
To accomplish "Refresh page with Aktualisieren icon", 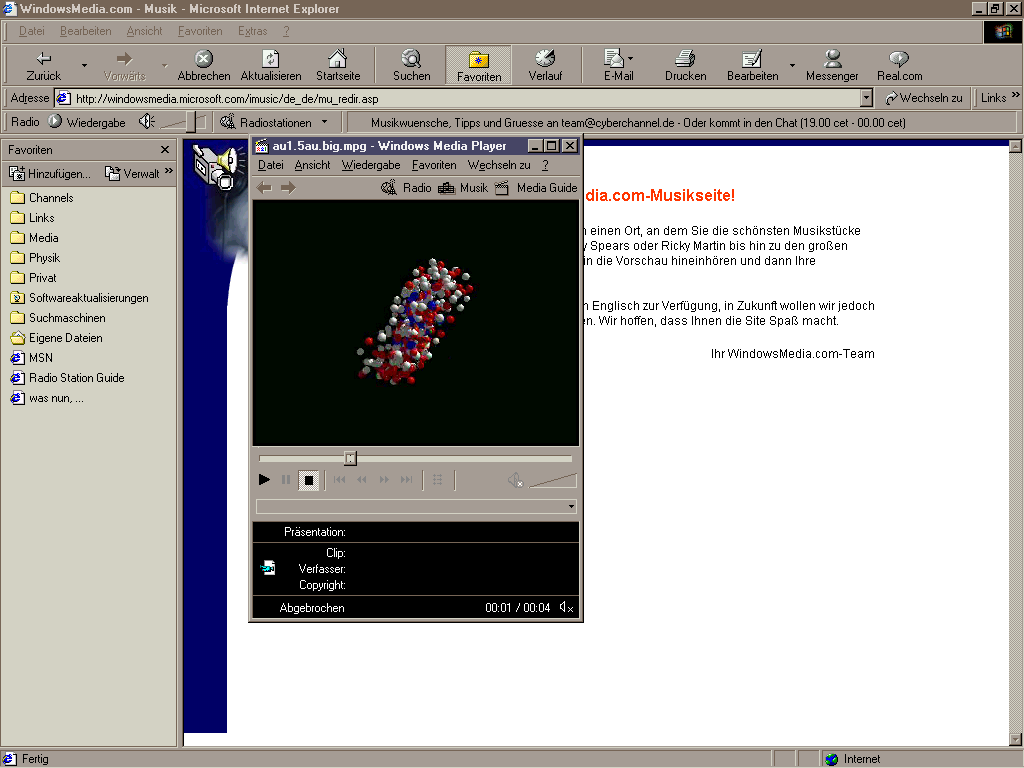I will pyautogui.click(x=270, y=65).
